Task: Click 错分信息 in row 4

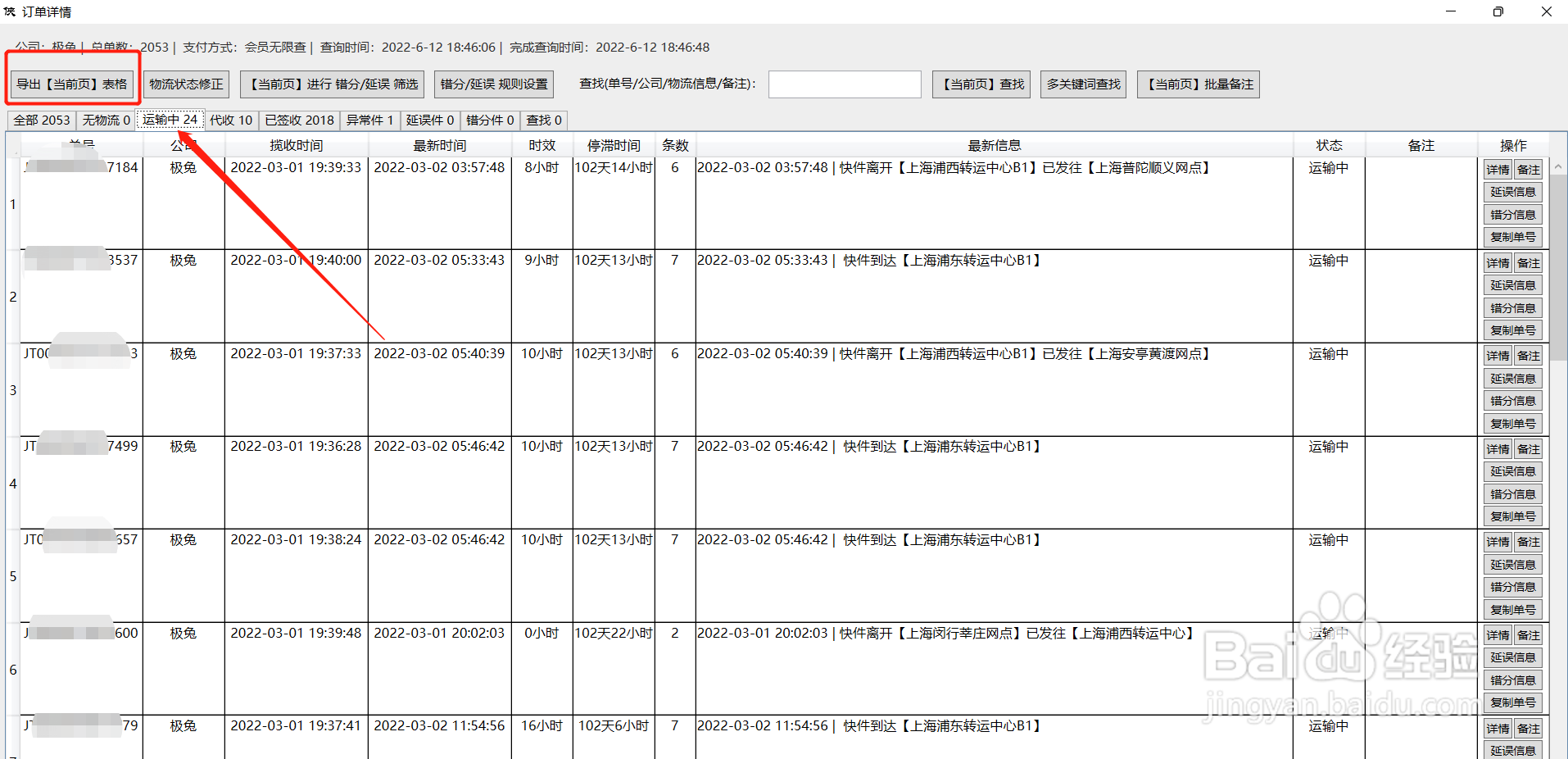Action: [1513, 494]
